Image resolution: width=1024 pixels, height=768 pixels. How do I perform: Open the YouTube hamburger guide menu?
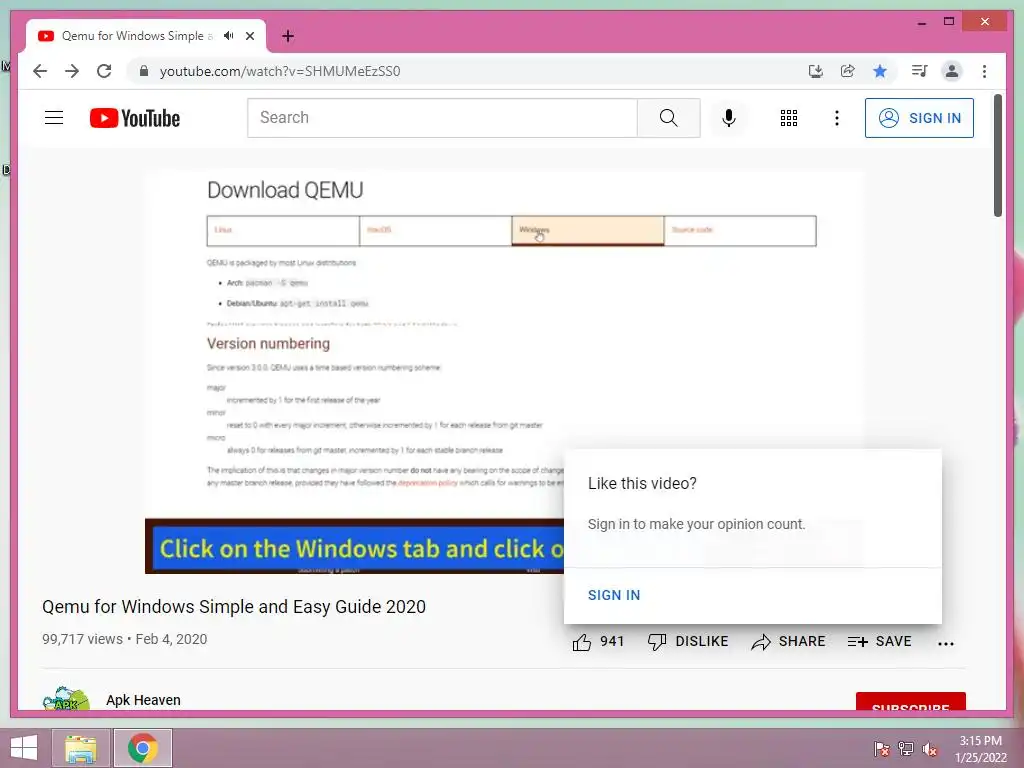[x=54, y=118]
